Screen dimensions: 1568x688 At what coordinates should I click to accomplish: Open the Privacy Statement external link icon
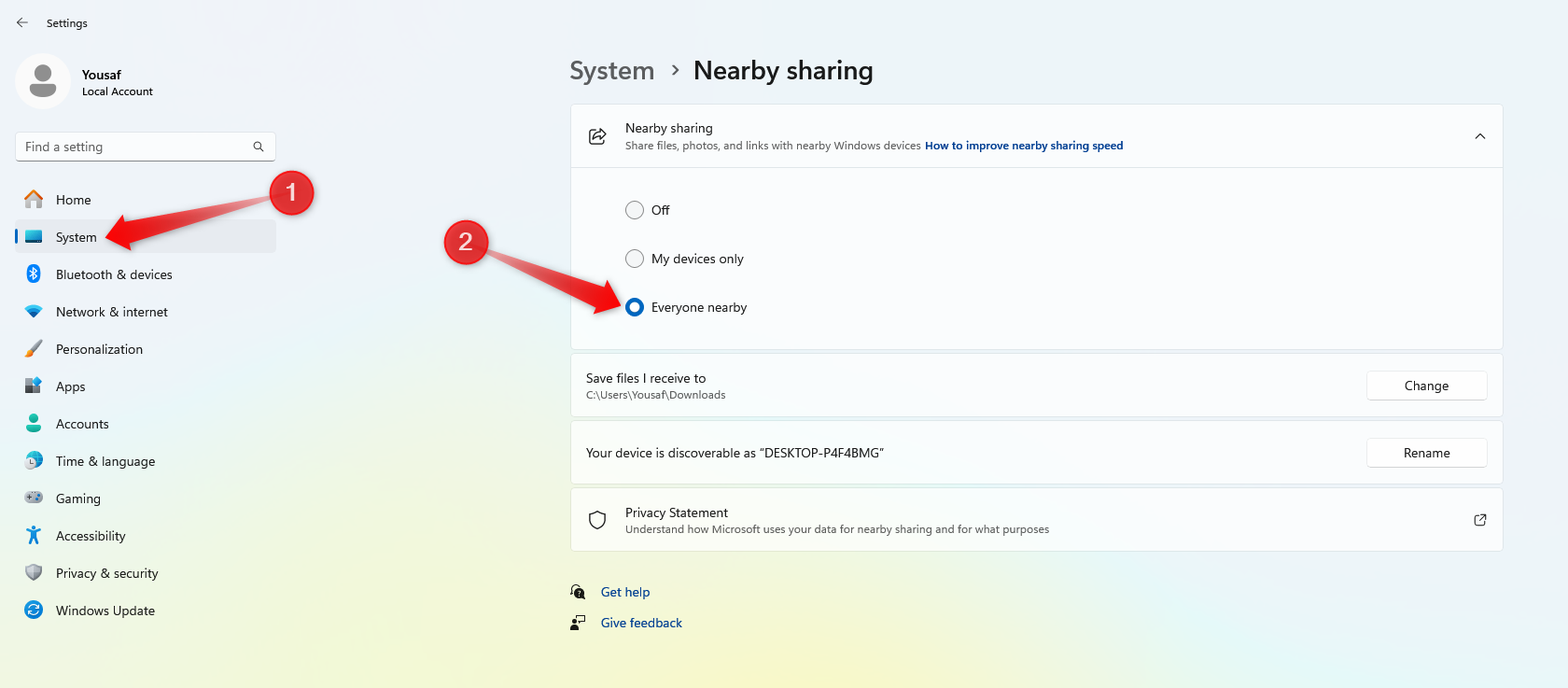click(x=1479, y=520)
